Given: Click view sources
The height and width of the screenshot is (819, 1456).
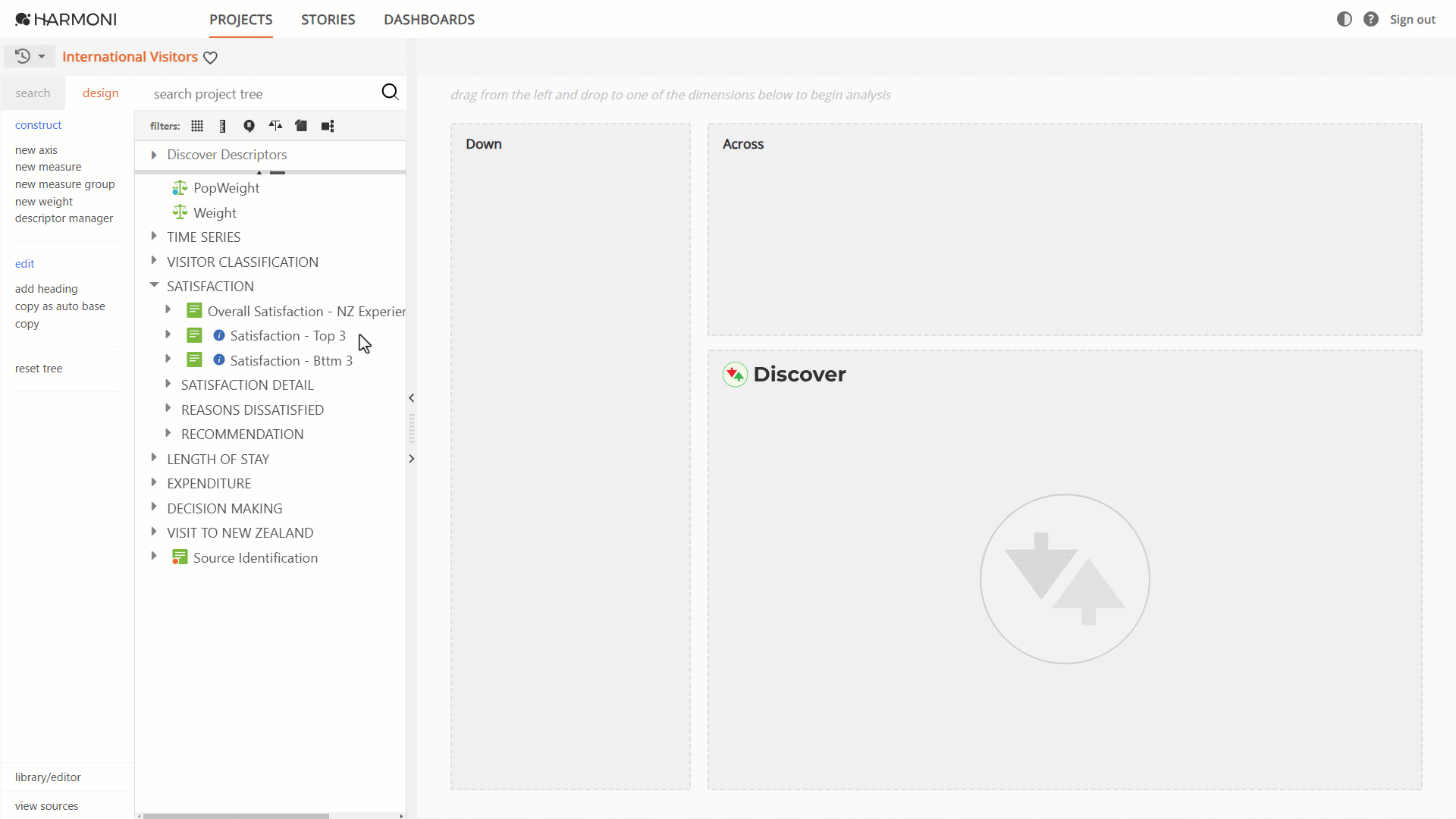Looking at the screenshot, I should click(x=47, y=806).
